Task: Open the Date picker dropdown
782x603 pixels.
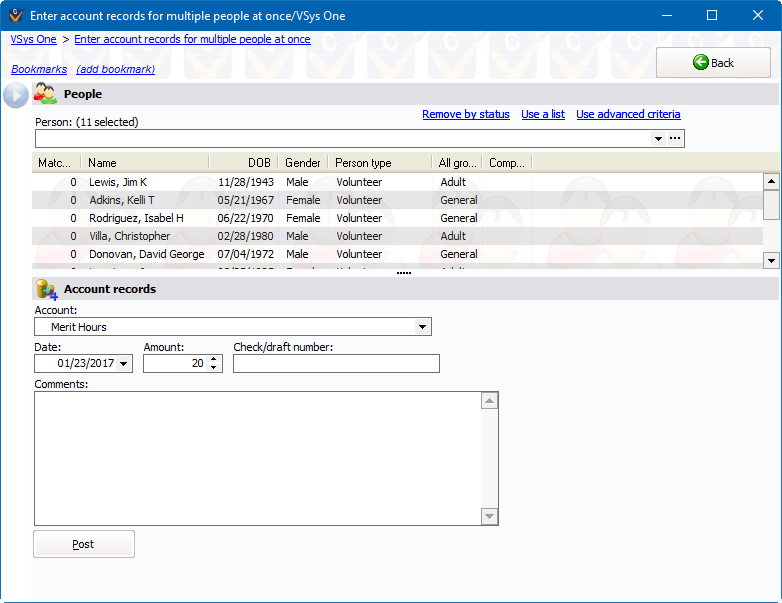Action: click(124, 364)
